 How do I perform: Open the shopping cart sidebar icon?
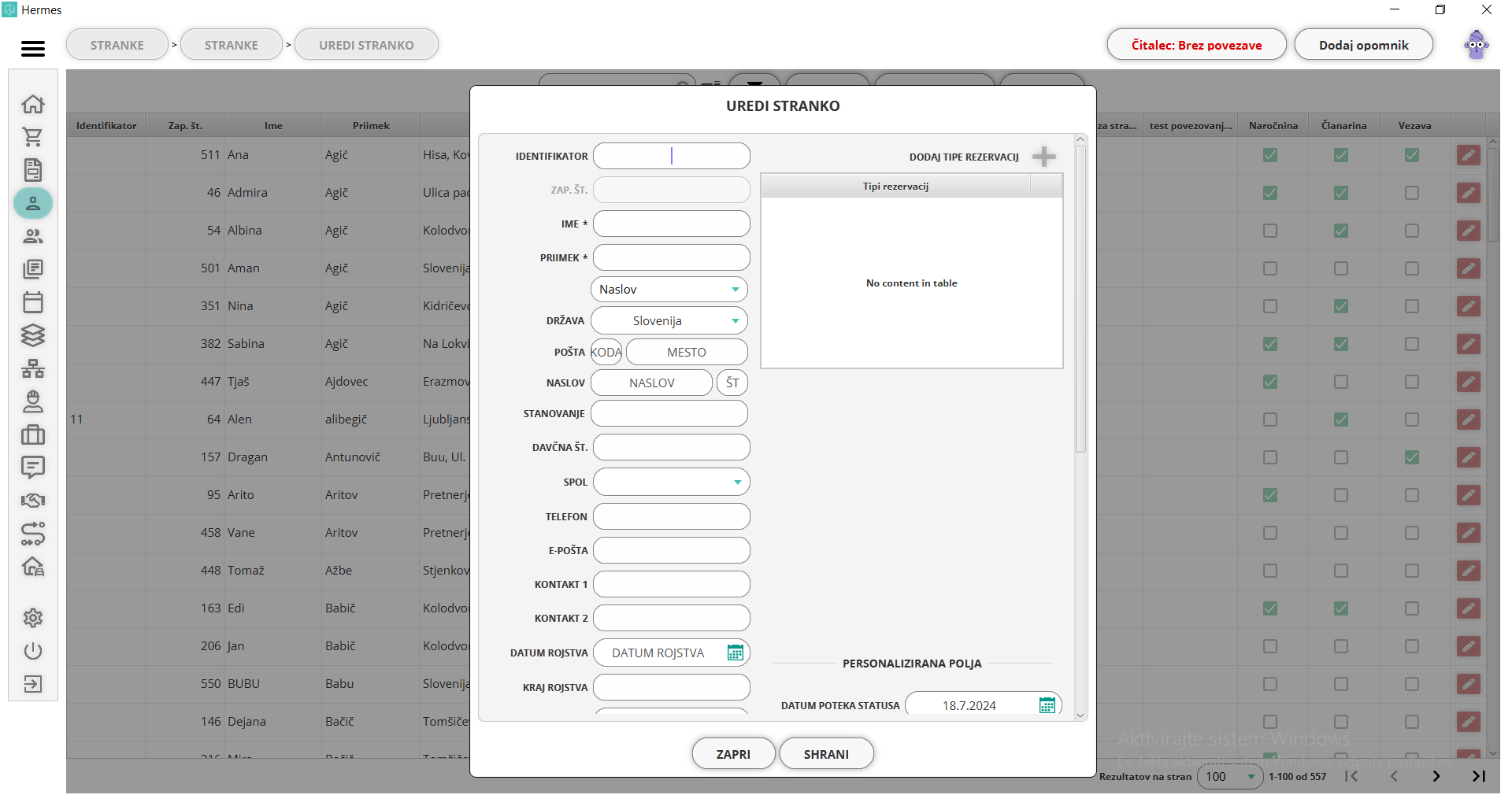(33, 137)
